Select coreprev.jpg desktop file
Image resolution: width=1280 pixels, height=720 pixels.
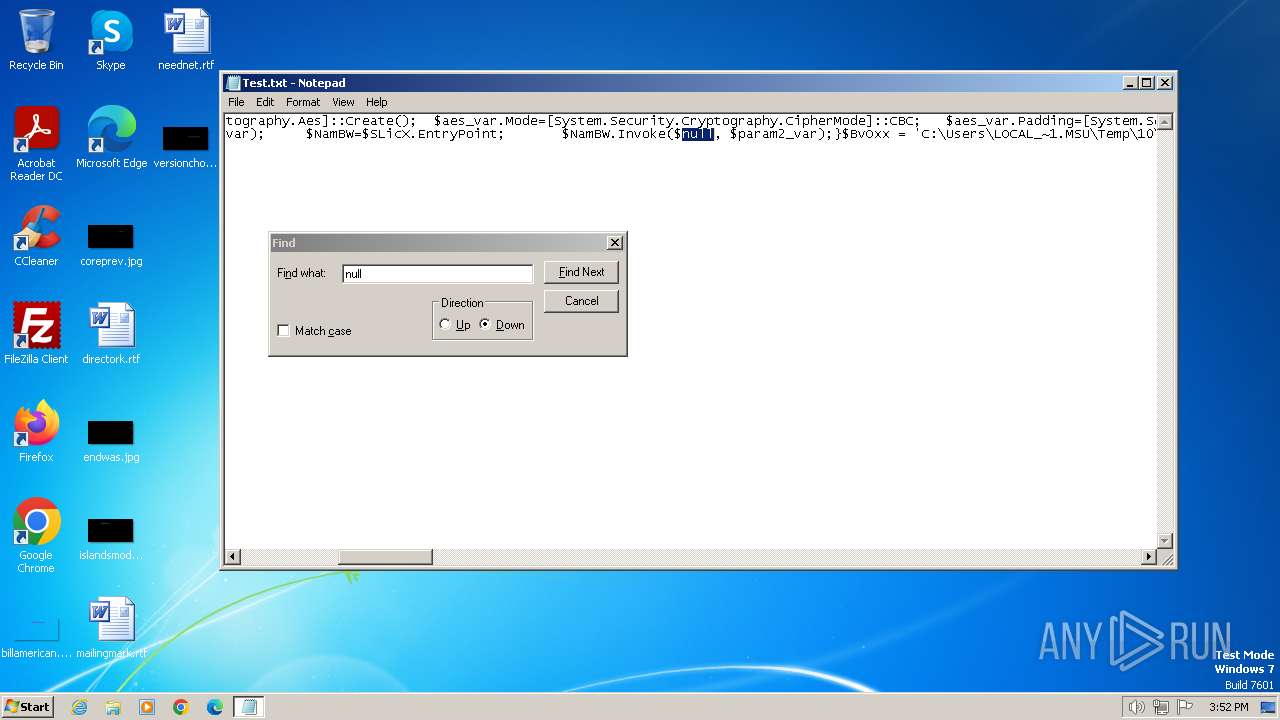111,244
